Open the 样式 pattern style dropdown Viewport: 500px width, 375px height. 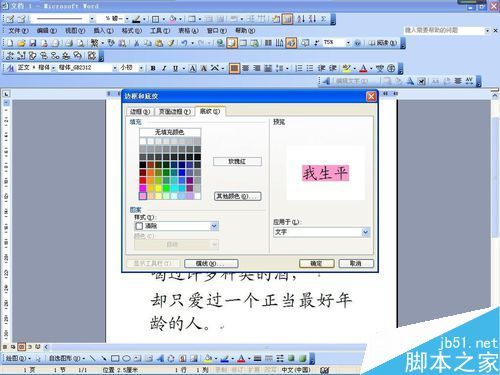coord(214,226)
